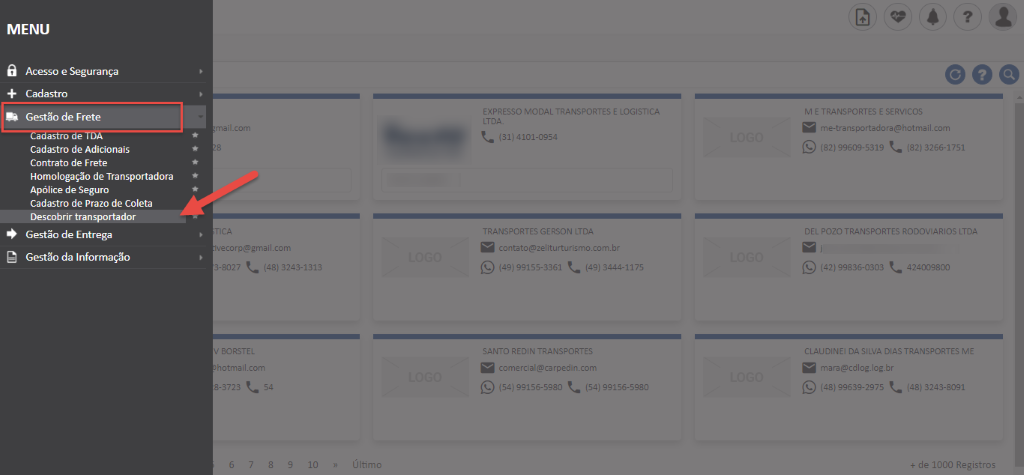Click the blue search magnifier icon
Viewport: 1024px width, 475px height.
click(1008, 75)
